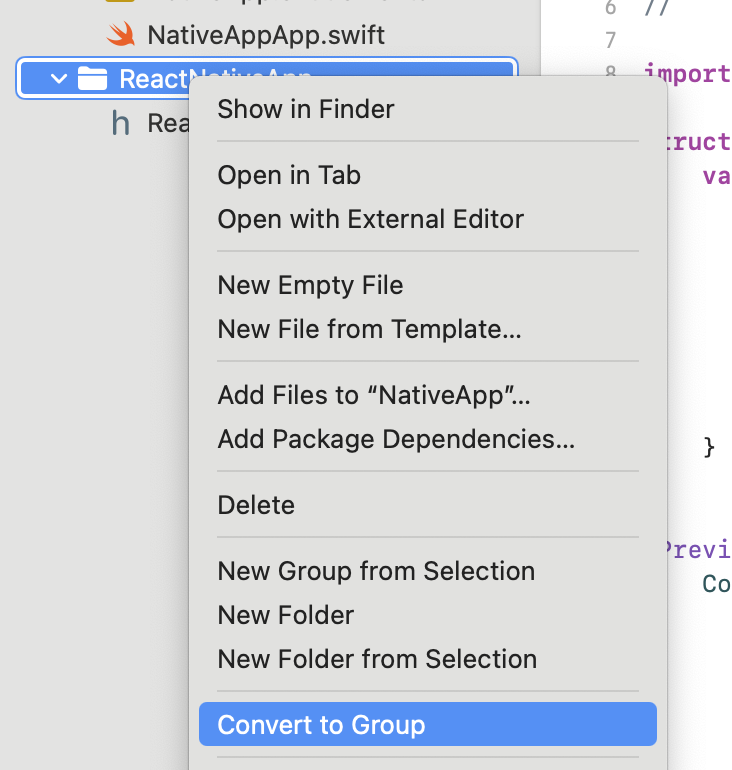Screen dimensions: 732x770
Task: Choose New Folder from Selection
Action: (x=377, y=659)
